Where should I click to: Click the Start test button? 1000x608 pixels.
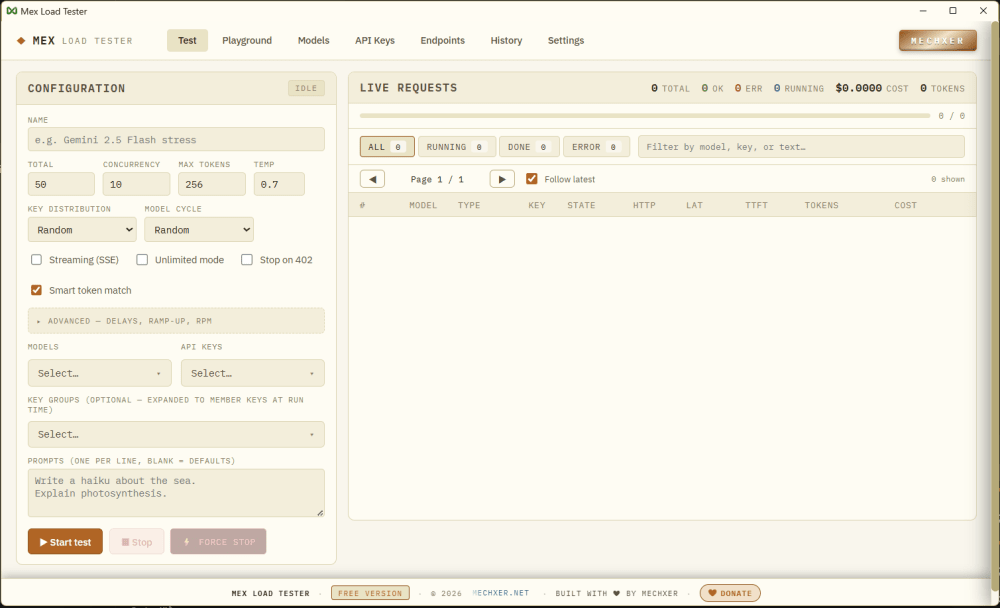coord(65,542)
